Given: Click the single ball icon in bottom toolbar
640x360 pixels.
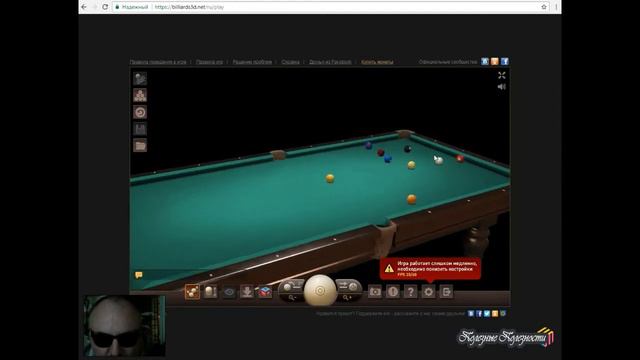Looking at the screenshot, I should pyautogui.click(x=210, y=292).
